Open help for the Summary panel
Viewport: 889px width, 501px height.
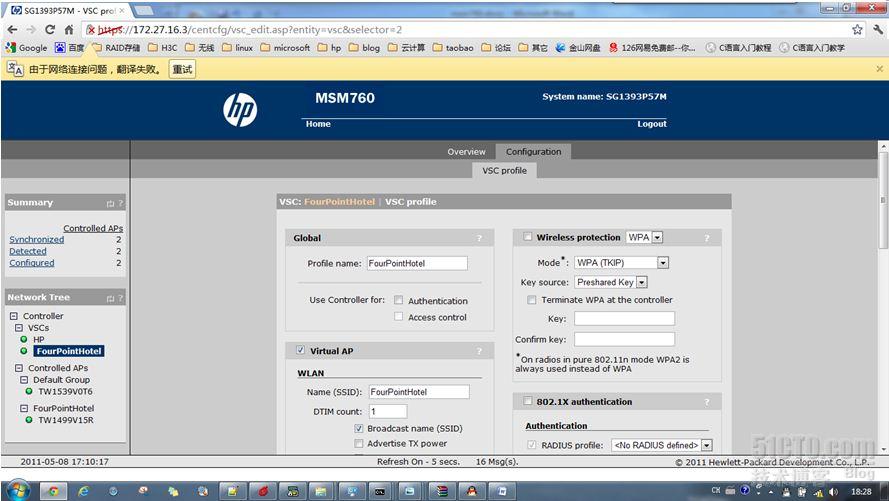coord(120,203)
